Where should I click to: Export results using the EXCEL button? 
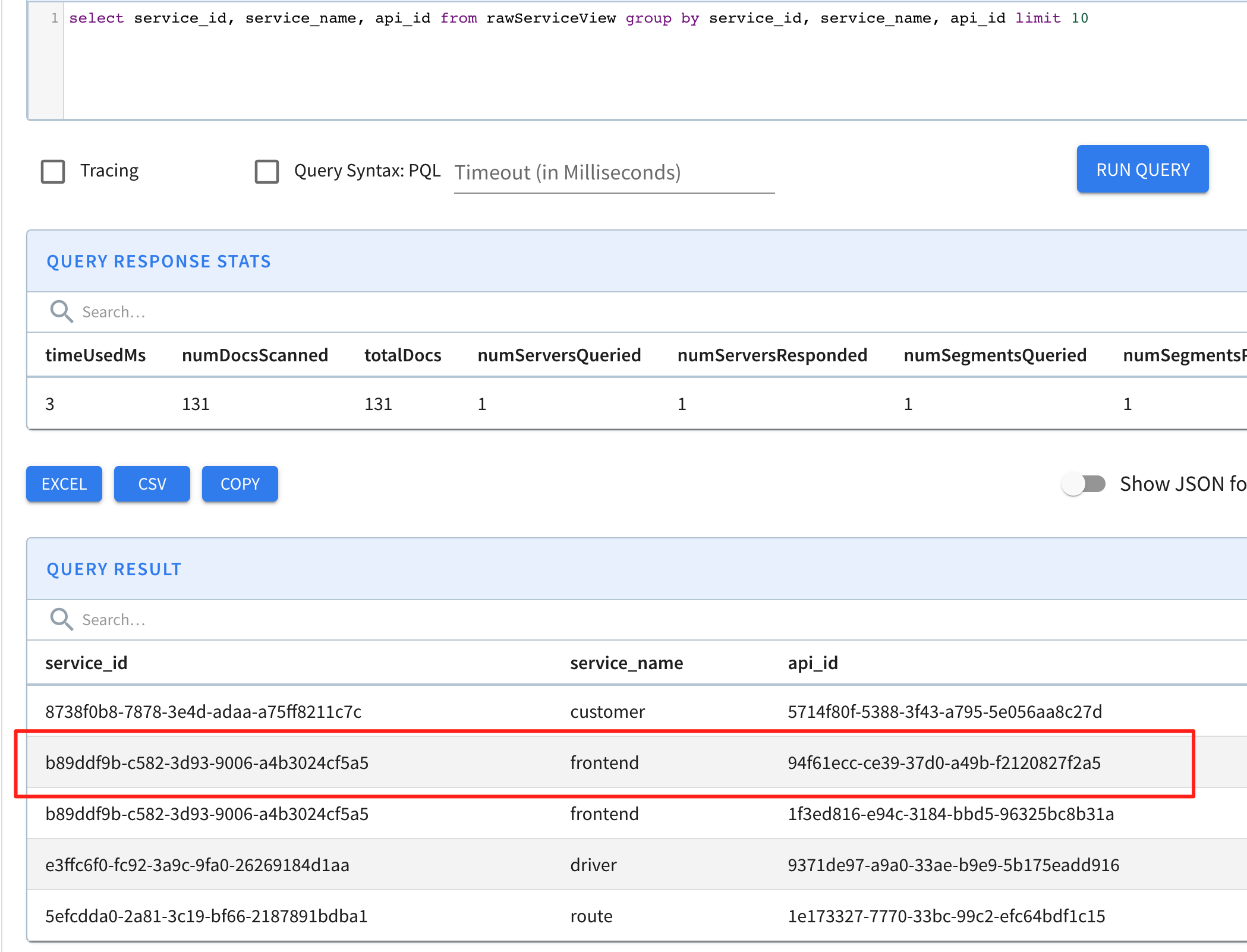pos(64,484)
